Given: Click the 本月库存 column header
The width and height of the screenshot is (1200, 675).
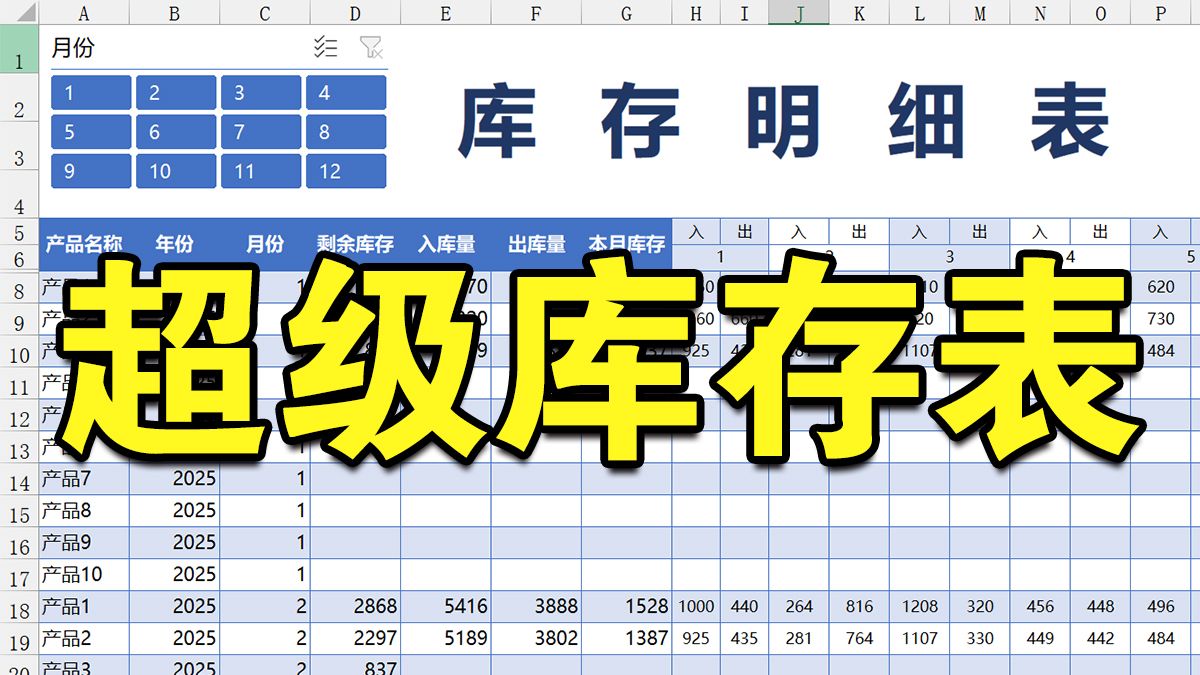Looking at the screenshot, I should (x=626, y=243).
